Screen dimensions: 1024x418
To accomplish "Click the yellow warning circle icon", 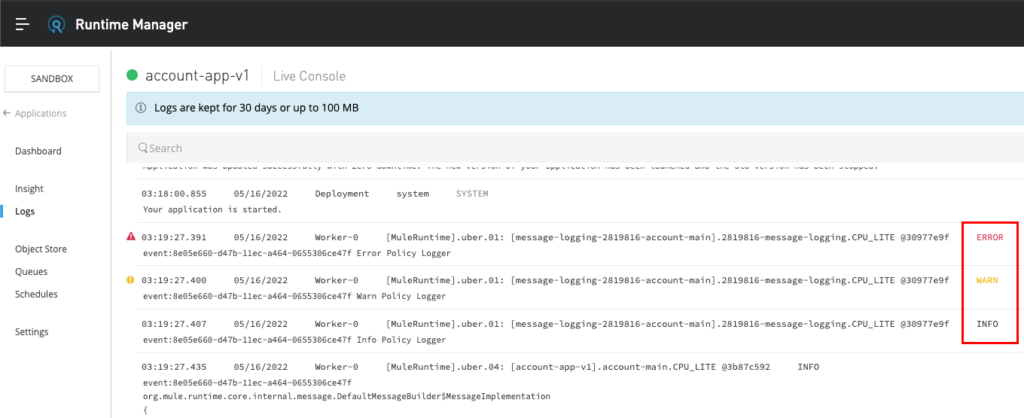I will pos(131,281).
